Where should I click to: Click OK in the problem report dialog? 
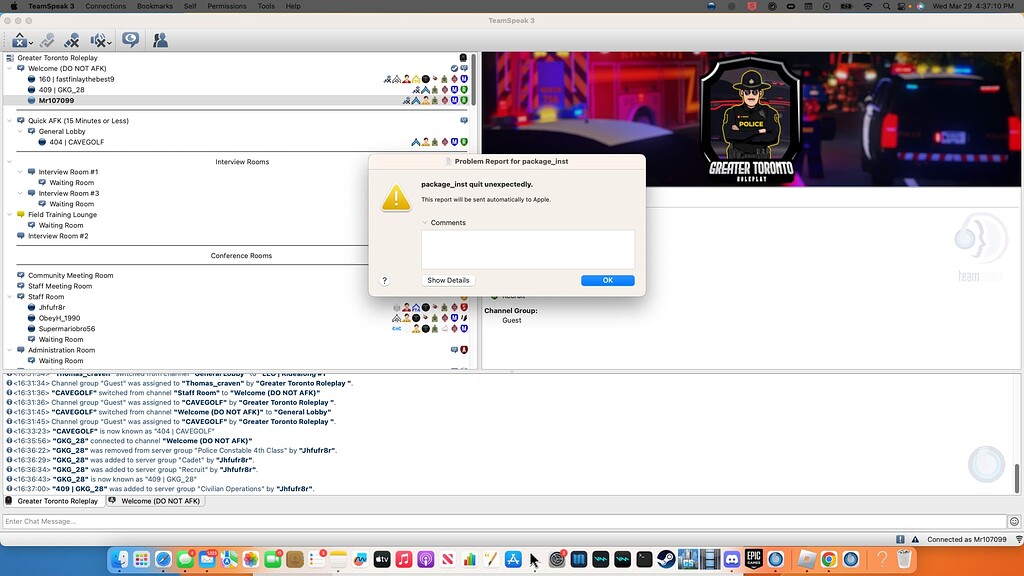pyautogui.click(x=607, y=280)
